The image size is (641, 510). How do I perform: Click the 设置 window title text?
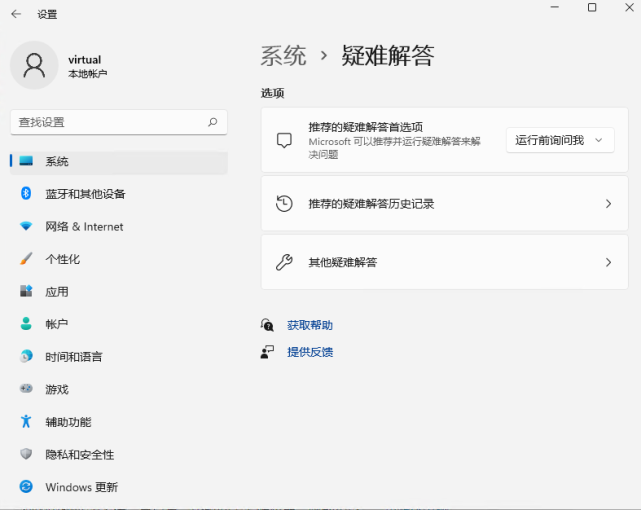[x=47, y=14]
